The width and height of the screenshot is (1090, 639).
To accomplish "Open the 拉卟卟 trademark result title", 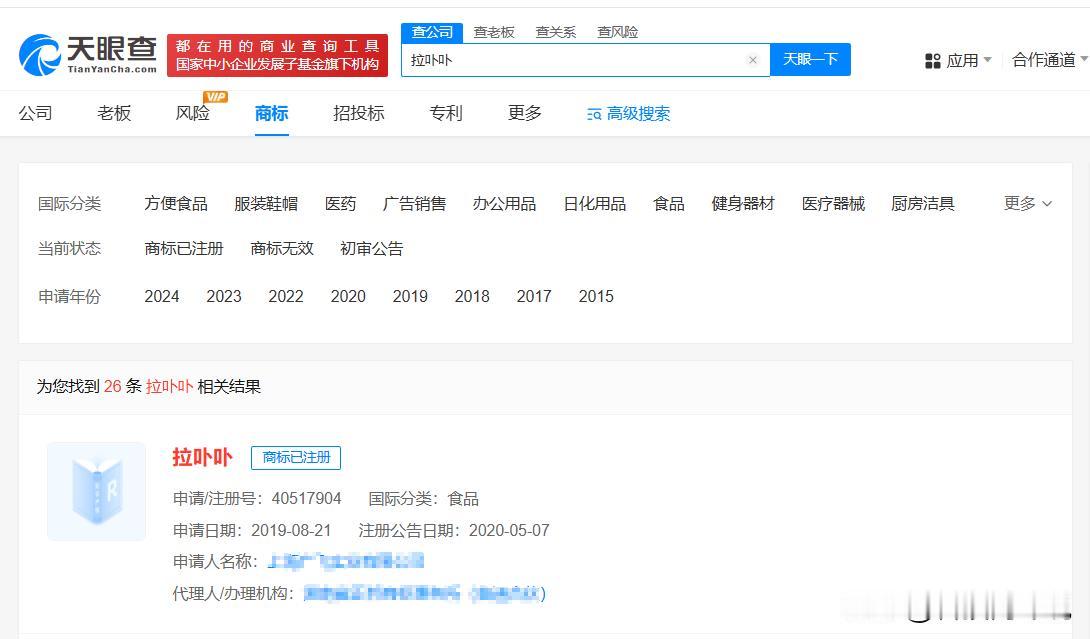I will [202, 458].
